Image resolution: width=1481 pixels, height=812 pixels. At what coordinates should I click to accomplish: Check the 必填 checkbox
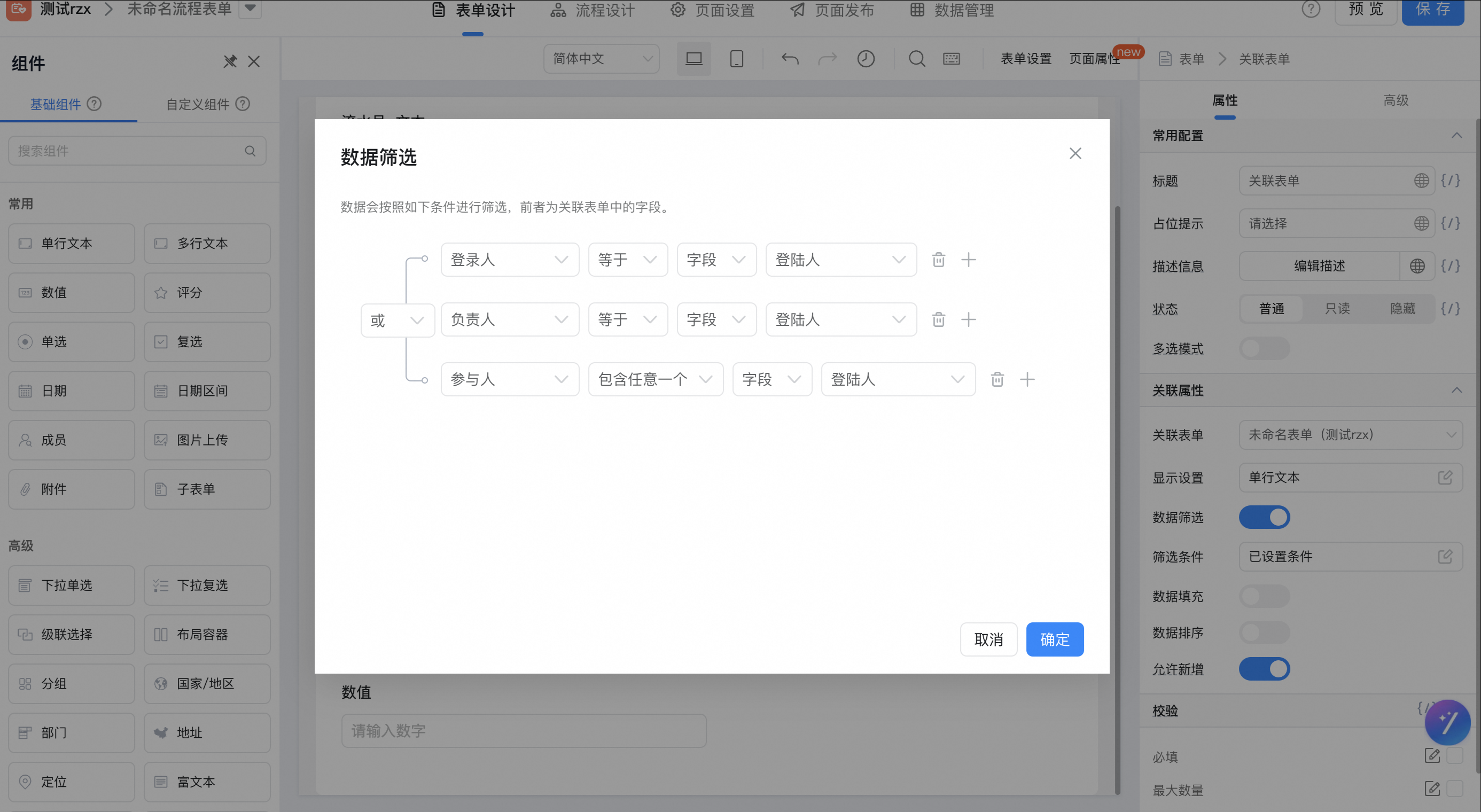[1454, 756]
